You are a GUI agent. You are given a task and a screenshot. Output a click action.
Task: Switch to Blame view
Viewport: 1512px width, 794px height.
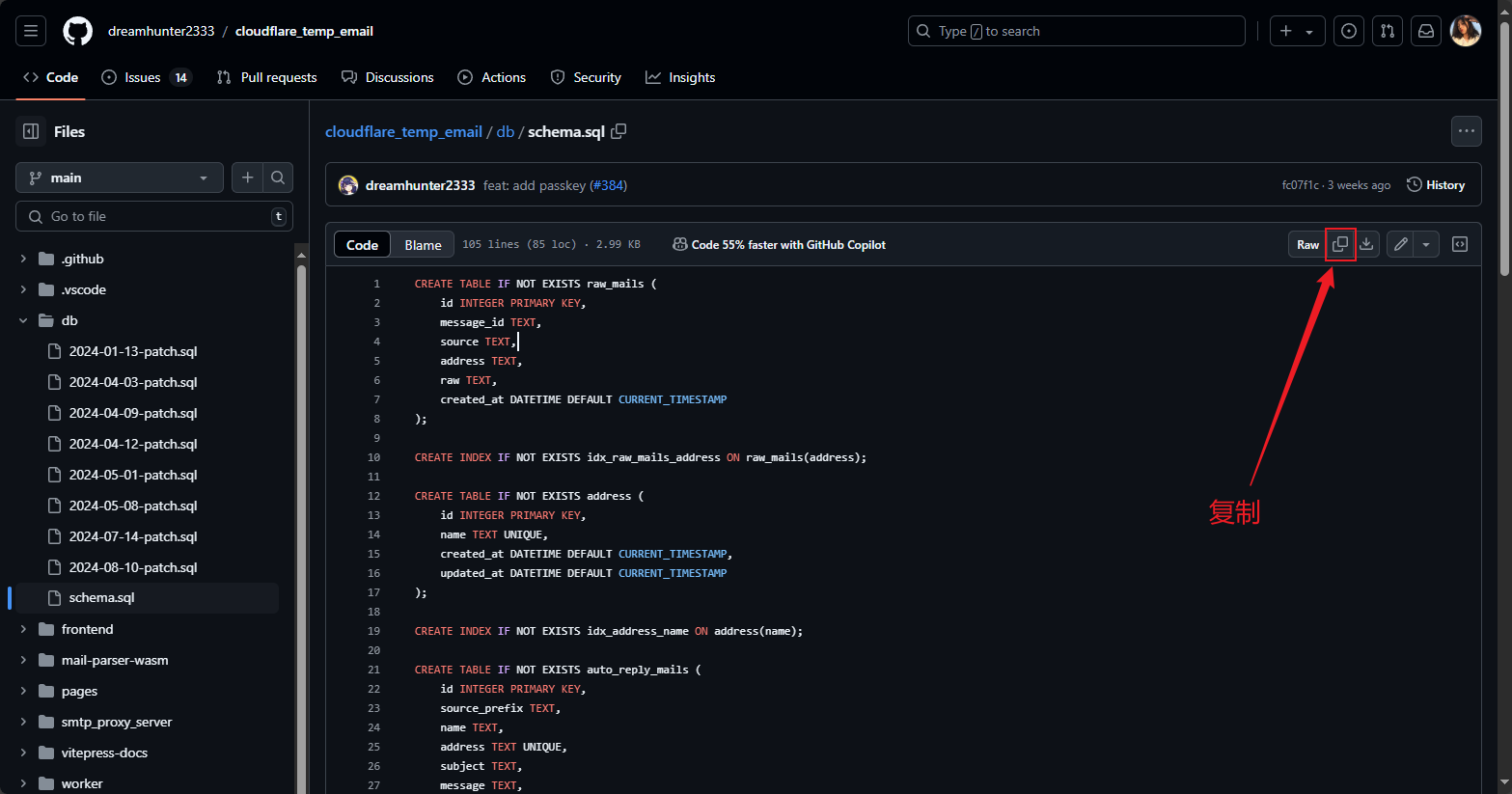click(423, 245)
